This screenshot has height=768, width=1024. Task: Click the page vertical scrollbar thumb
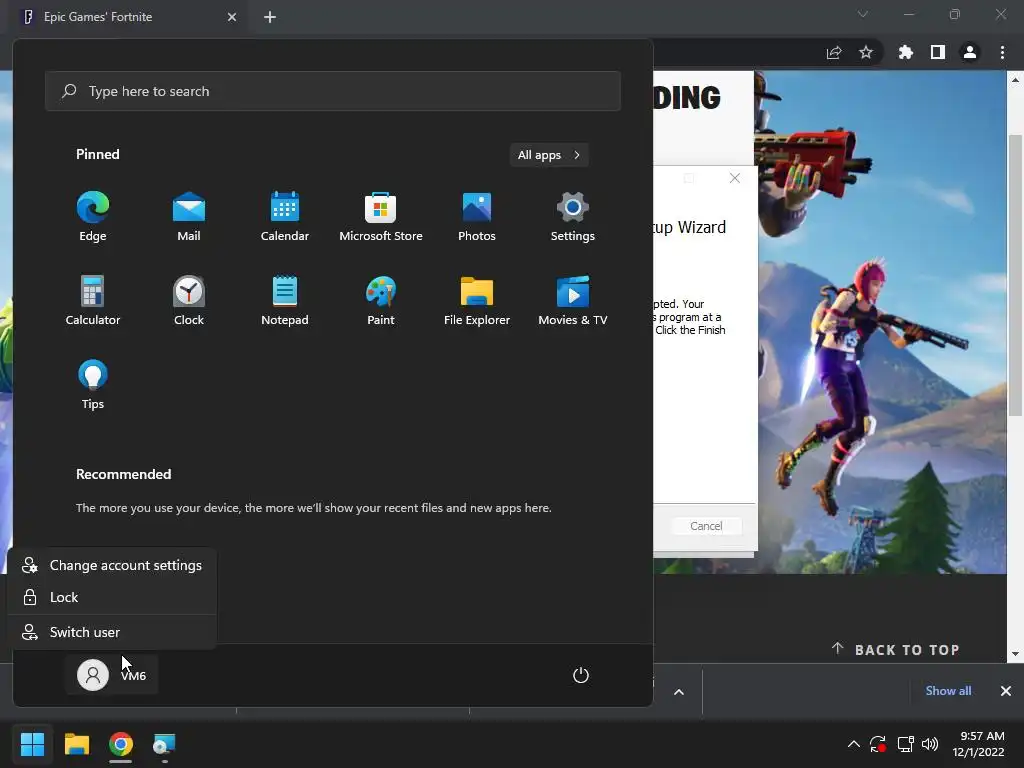click(x=1015, y=274)
